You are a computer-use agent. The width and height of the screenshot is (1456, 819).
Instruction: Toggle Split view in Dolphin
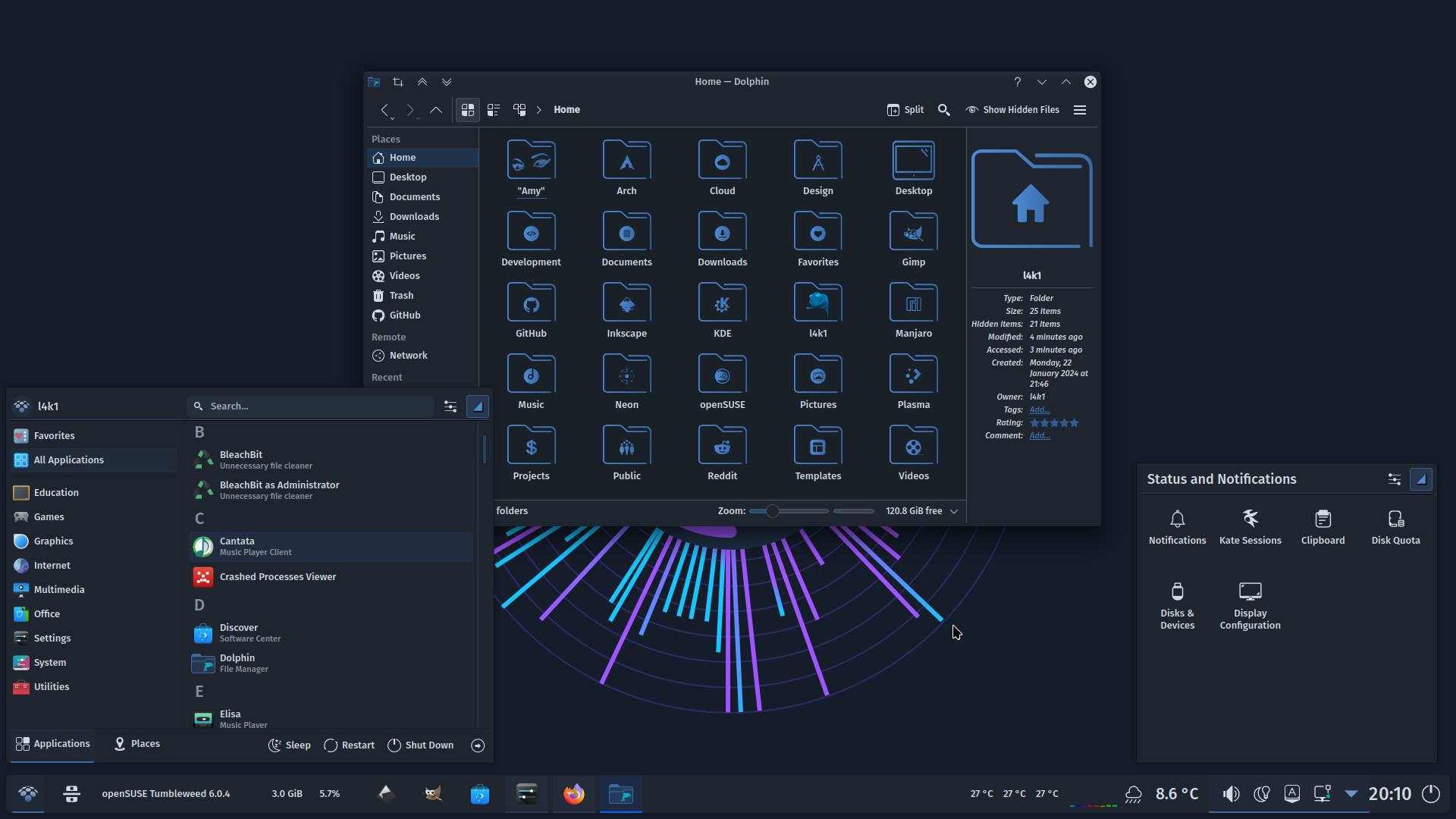click(905, 110)
